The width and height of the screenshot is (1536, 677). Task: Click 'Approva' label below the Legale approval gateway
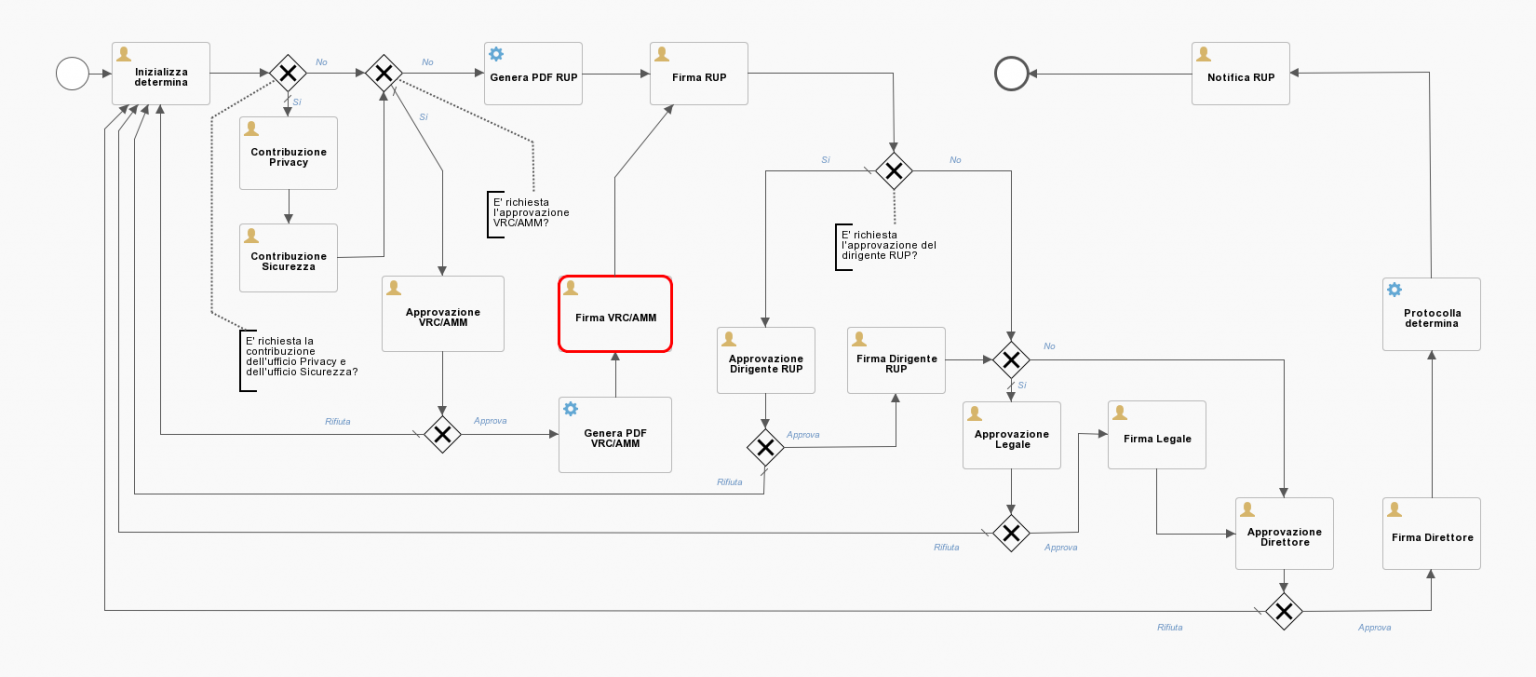click(1061, 548)
